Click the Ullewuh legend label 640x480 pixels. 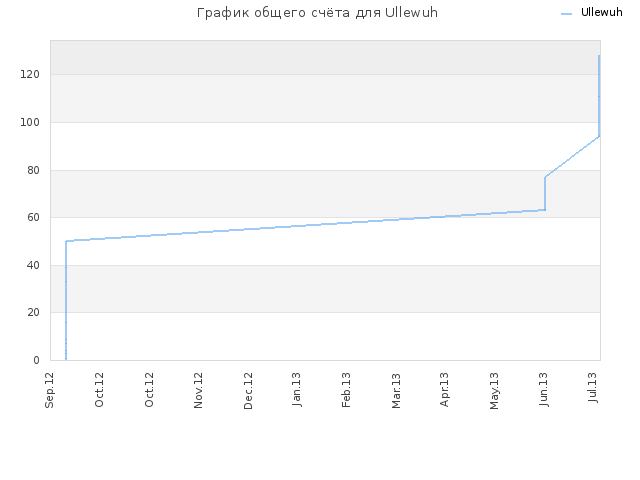(602, 13)
